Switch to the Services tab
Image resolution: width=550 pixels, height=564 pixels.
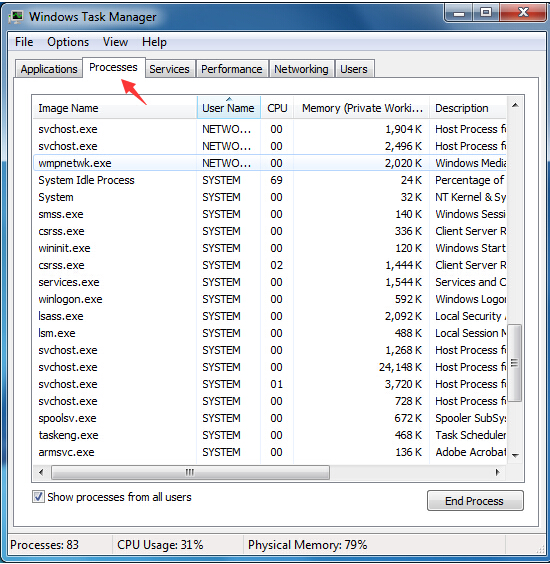(169, 69)
